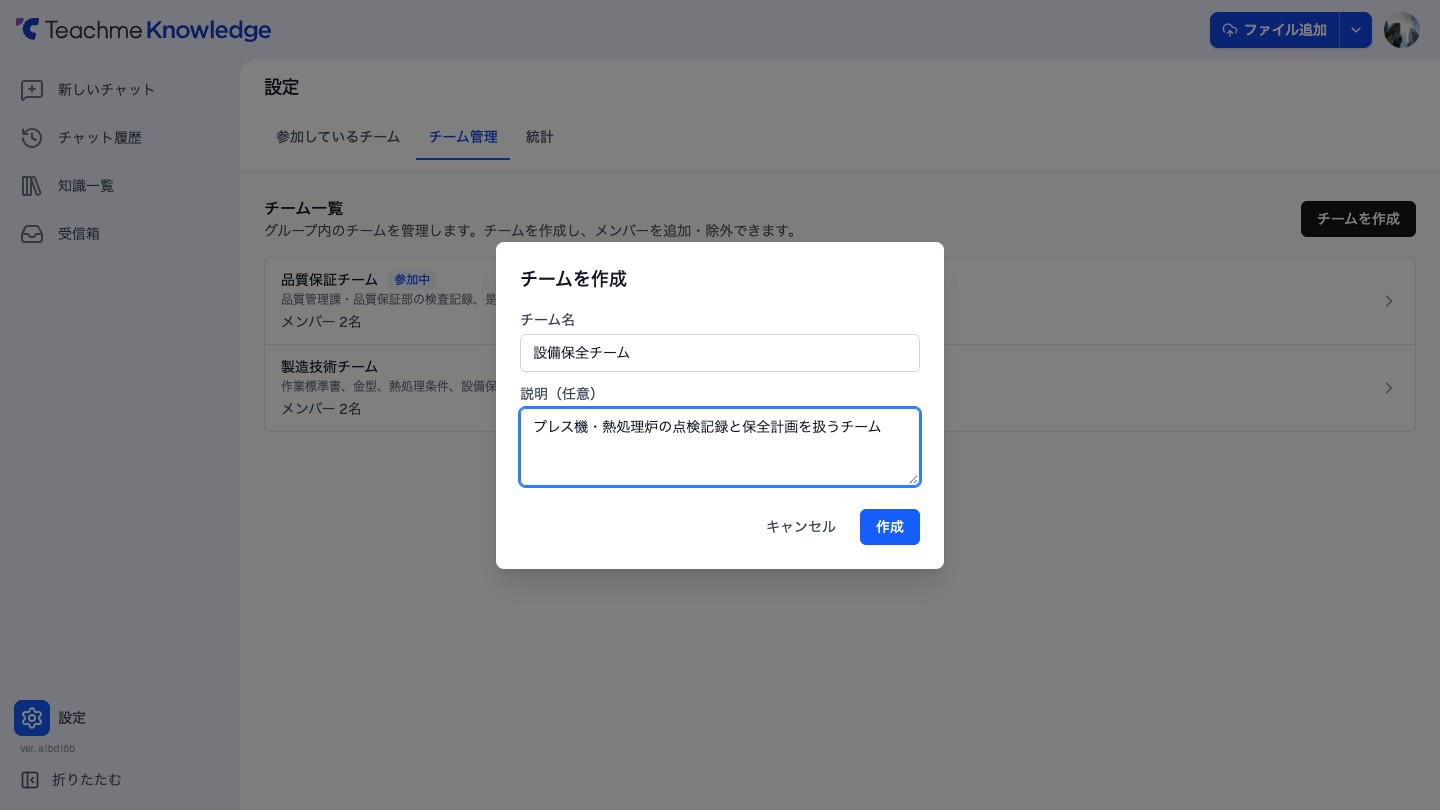The image size is (1440, 810).
Task: Click the textarea resize handle corner
Action: click(x=913, y=479)
